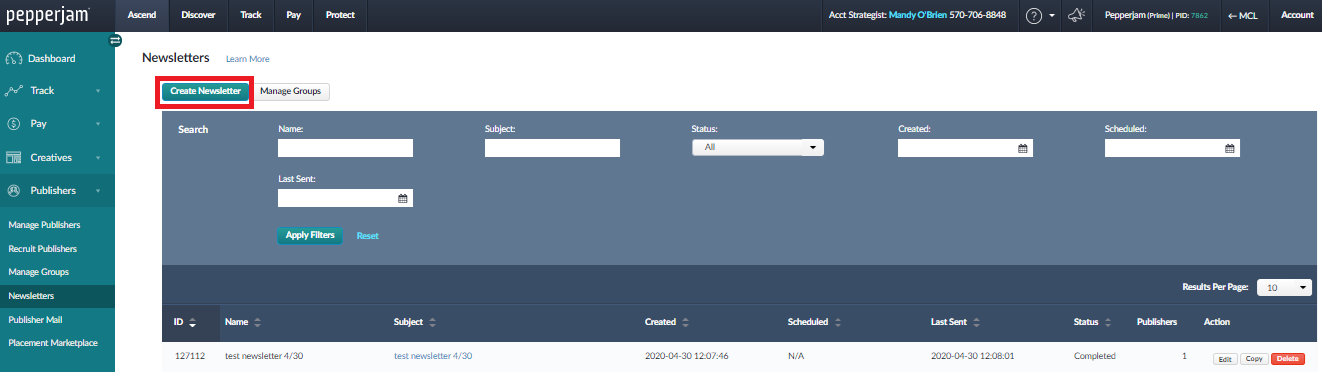Viewport: 1322px width, 372px height.
Task: Click the Dashboard gauge icon
Action: click(x=15, y=58)
